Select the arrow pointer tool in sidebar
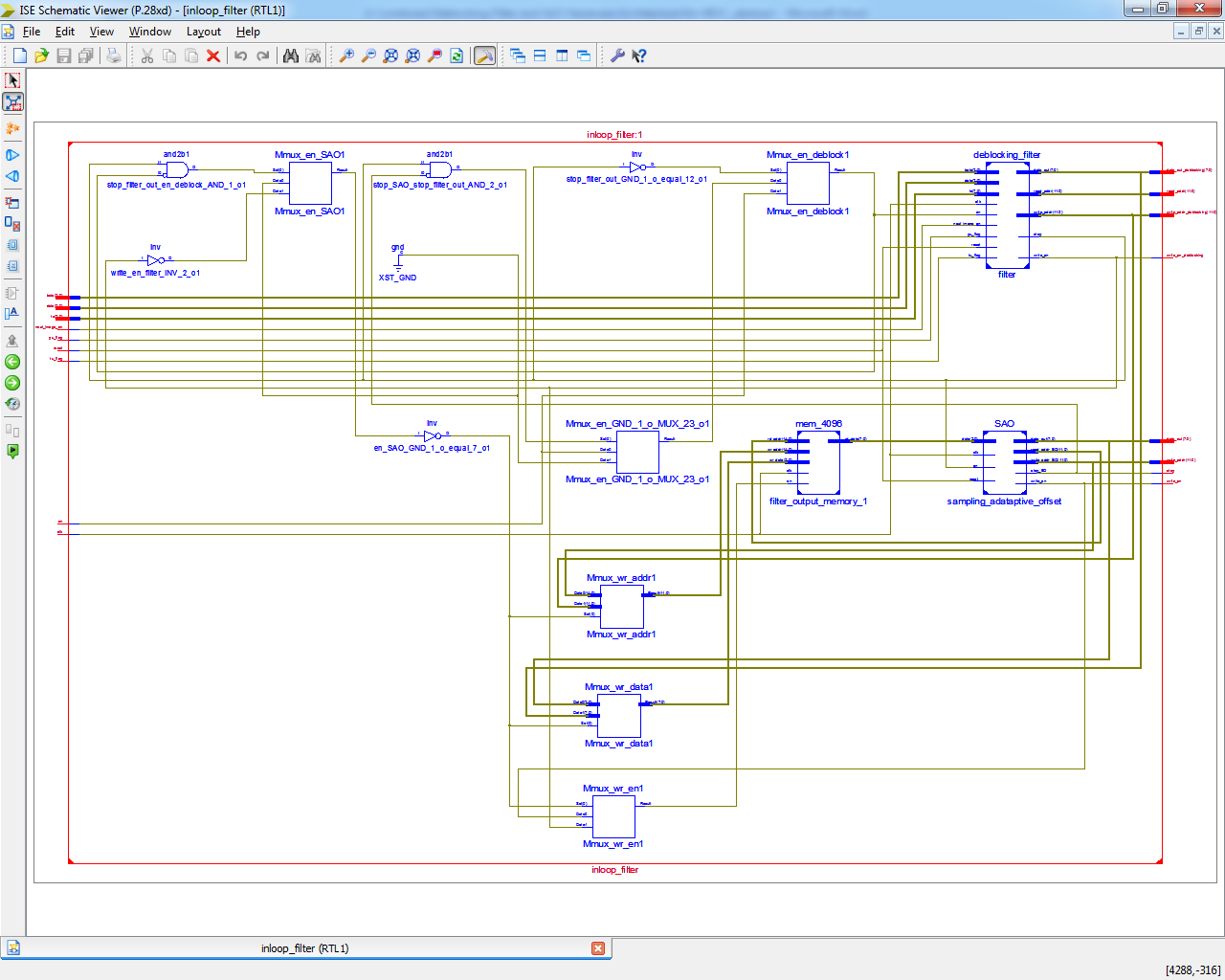Image resolution: width=1225 pixels, height=980 pixels. 12,80
